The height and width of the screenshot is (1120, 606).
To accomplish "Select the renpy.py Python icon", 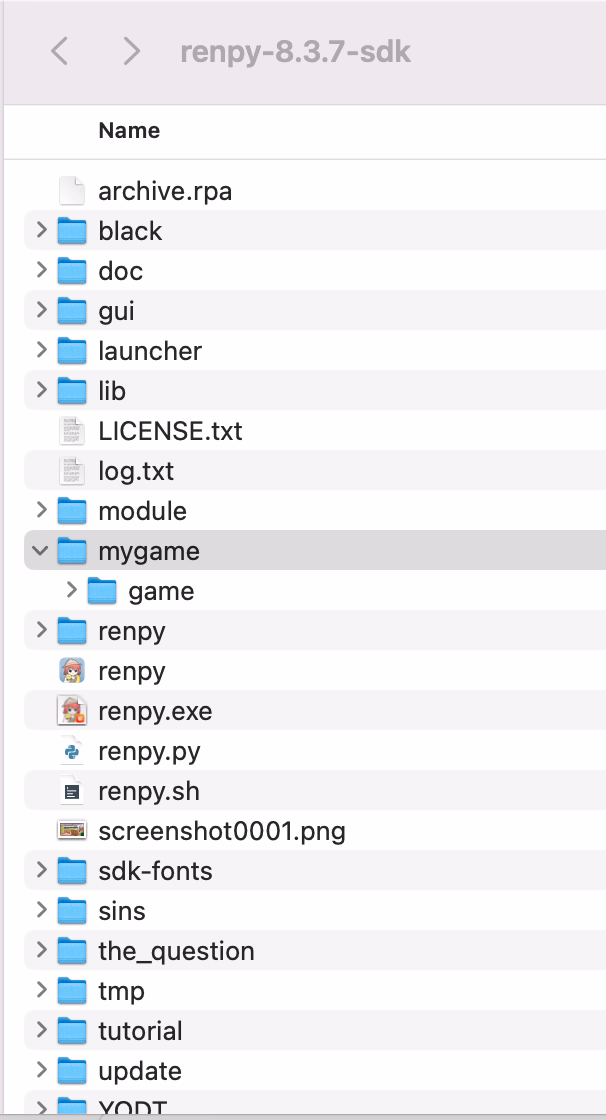I will point(71,751).
